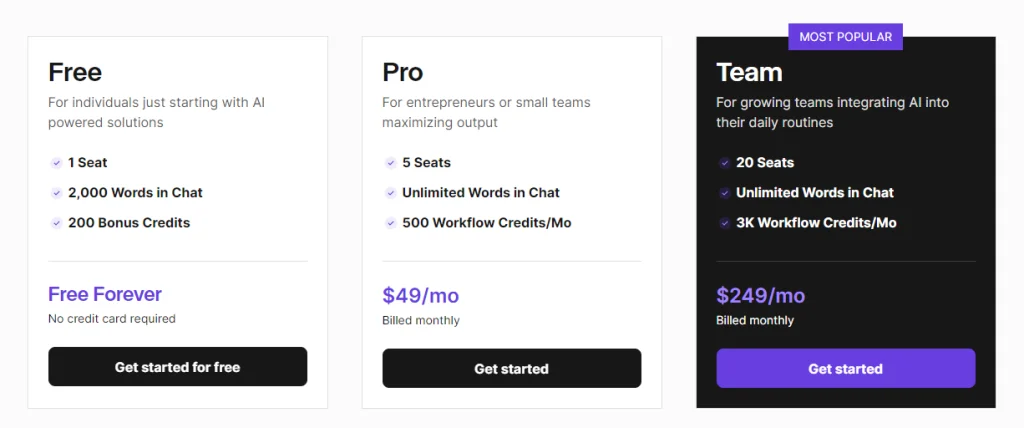Click the checkmark icon beside 500 Workflow Credits/Mo
Screen dimensions: 1024x428
tap(391, 223)
